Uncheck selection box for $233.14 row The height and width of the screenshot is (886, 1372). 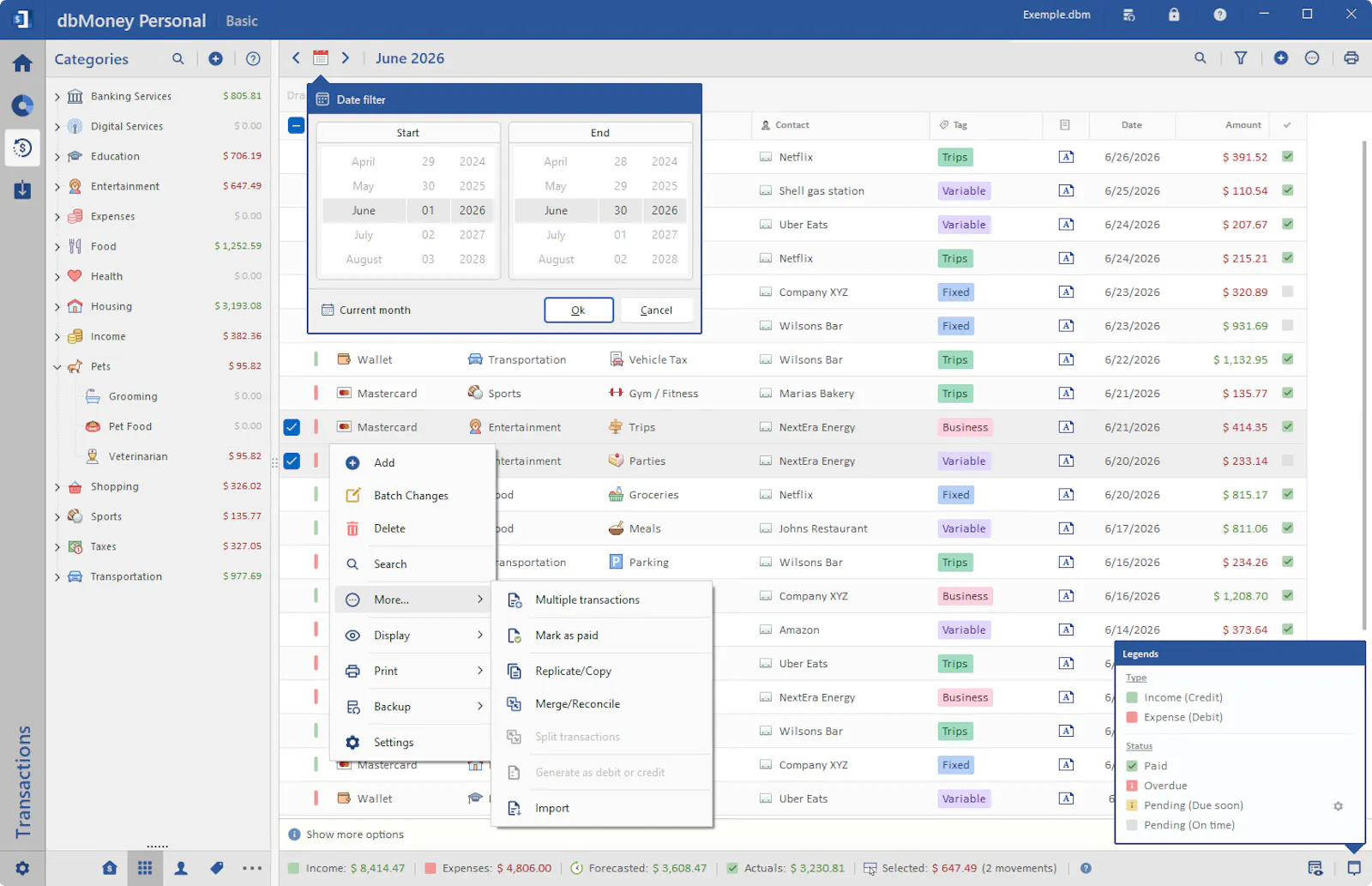[x=292, y=461]
